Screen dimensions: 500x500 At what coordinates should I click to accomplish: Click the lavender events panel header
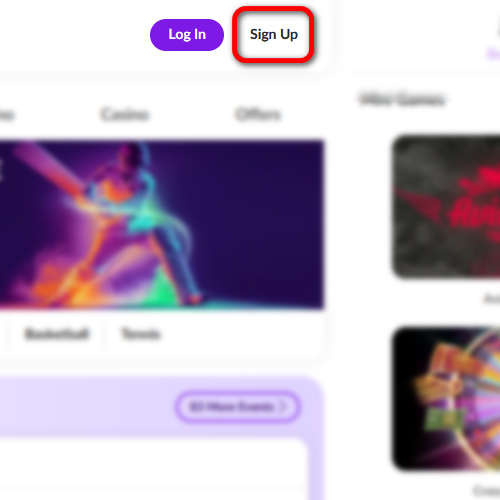pos(161,407)
